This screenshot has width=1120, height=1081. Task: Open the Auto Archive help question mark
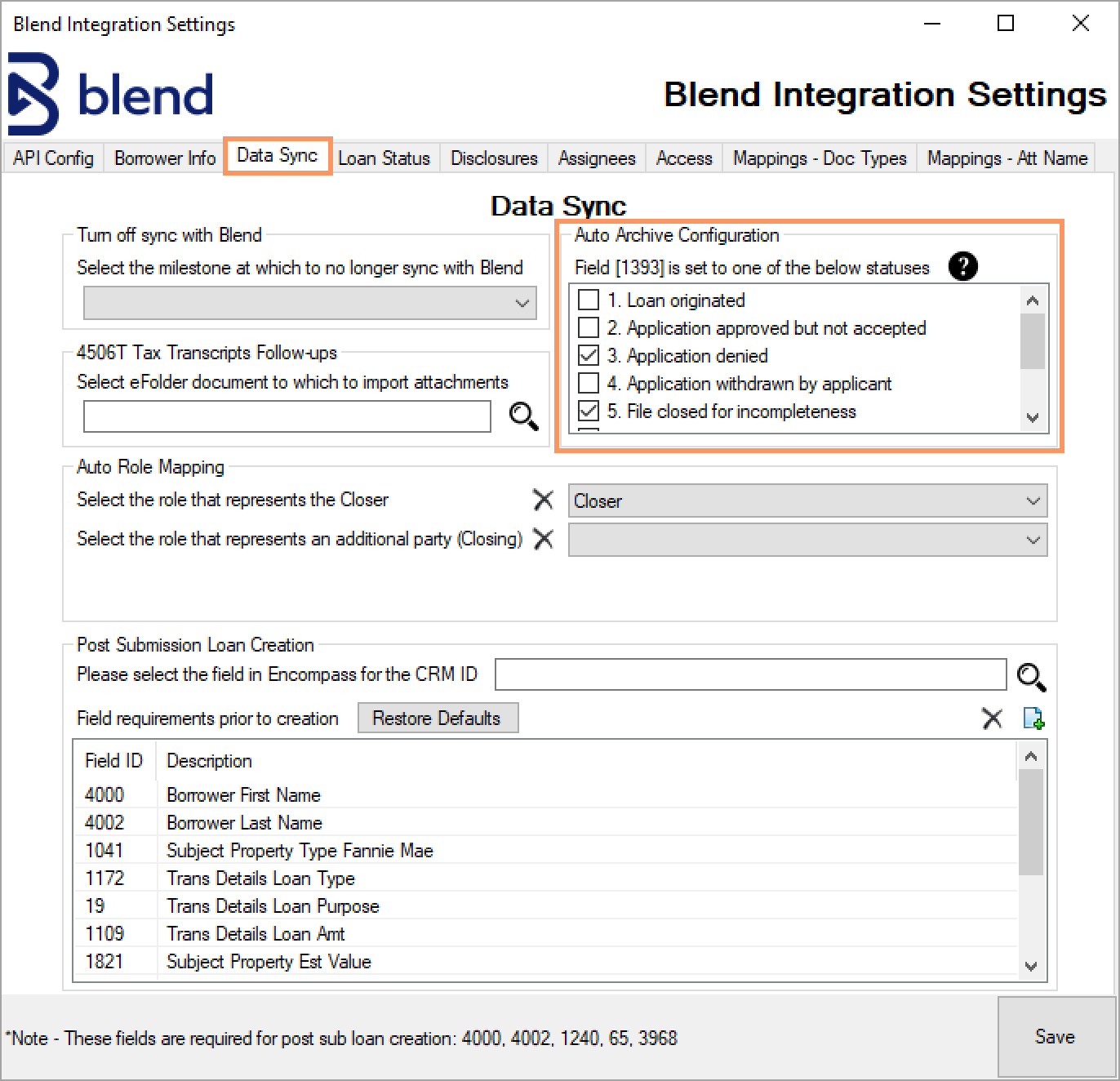(x=963, y=266)
